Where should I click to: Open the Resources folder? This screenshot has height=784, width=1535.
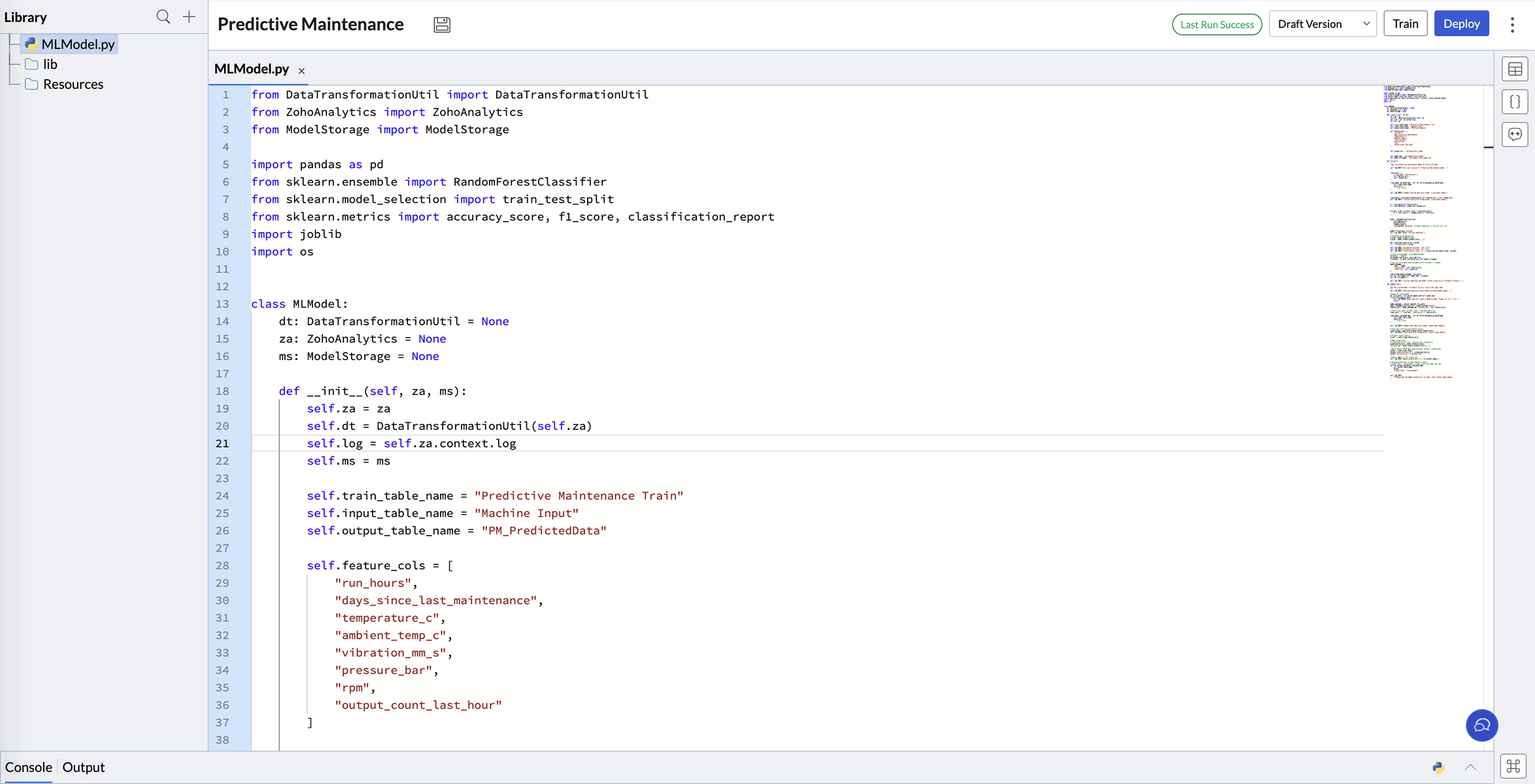click(64, 84)
